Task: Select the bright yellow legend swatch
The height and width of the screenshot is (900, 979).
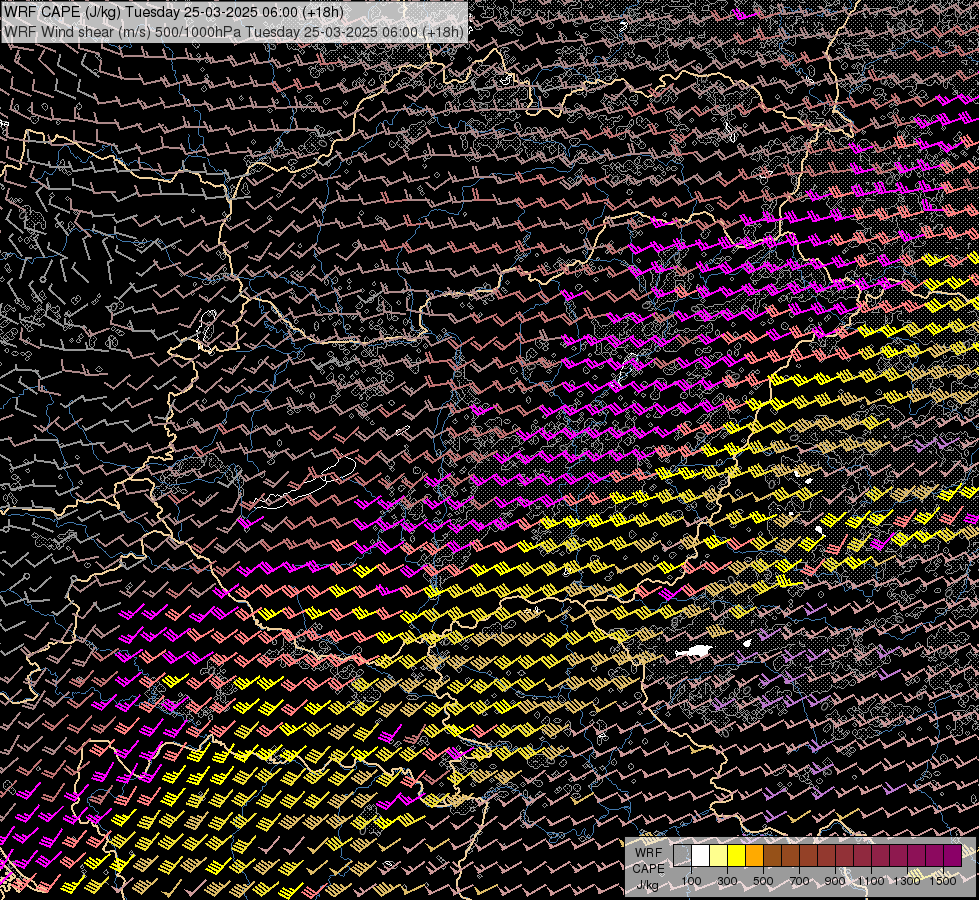Action: tap(737, 856)
